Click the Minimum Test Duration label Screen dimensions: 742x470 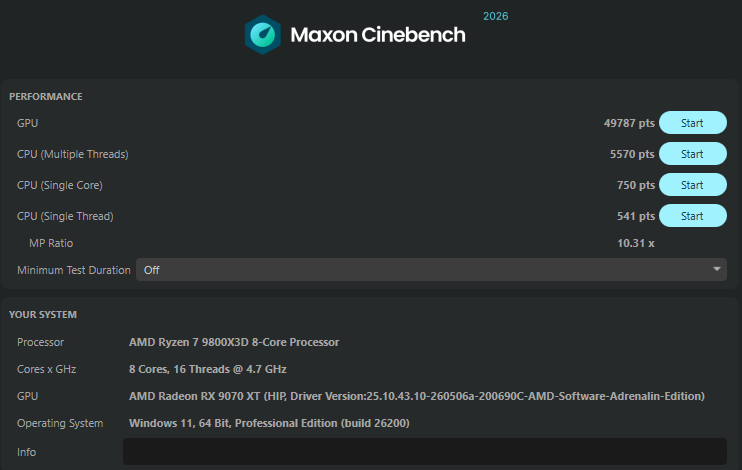tap(74, 270)
